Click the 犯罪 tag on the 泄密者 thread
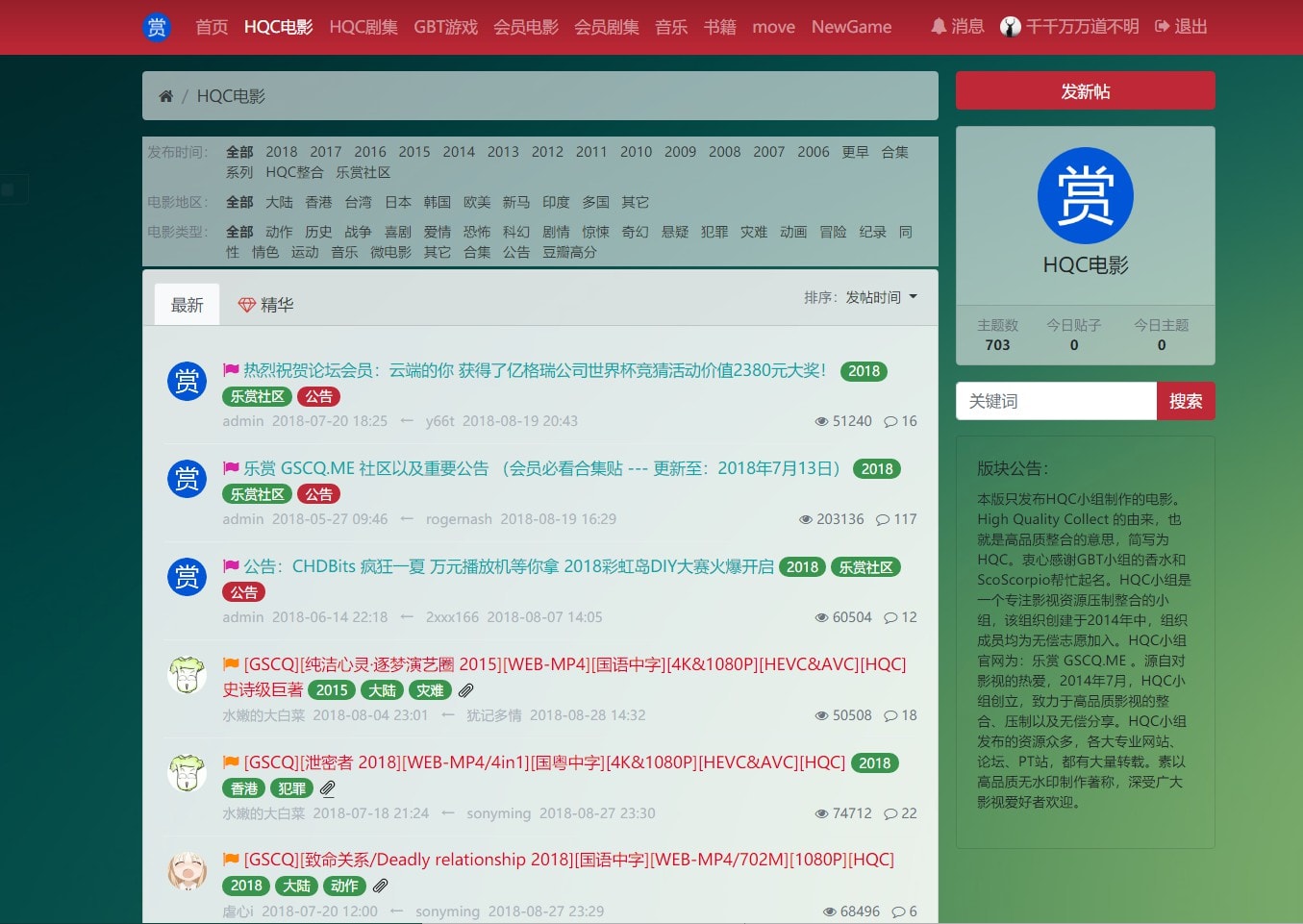Screen dimensions: 1303x924 click(x=291, y=788)
